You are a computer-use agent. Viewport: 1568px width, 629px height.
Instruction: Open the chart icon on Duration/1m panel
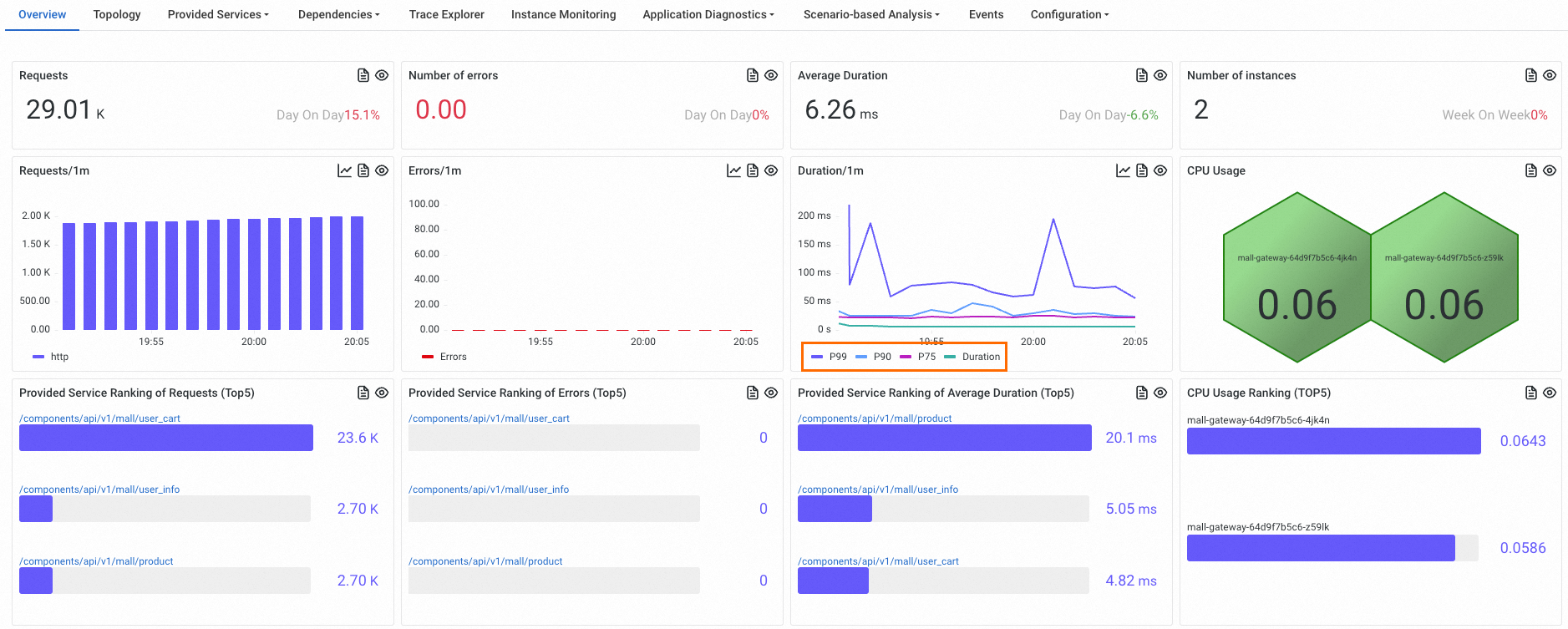[1123, 170]
